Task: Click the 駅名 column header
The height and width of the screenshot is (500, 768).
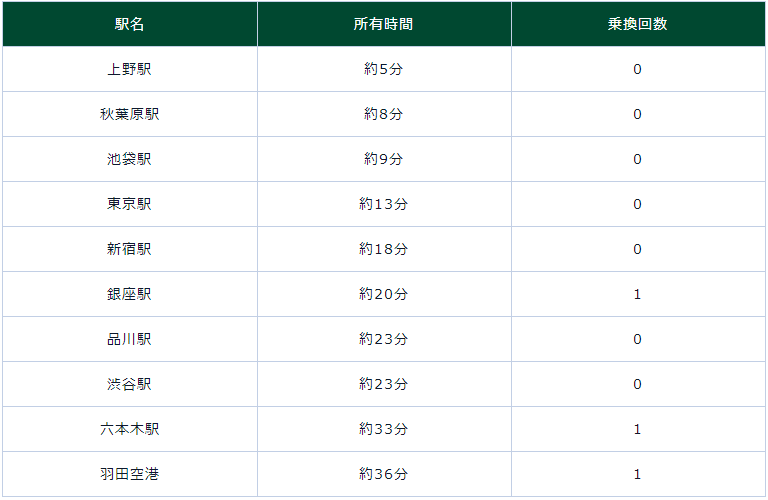Action: click(x=130, y=24)
